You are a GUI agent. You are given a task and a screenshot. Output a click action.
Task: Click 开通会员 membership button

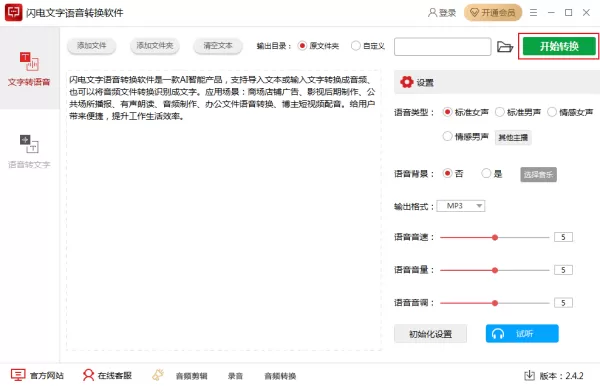click(x=493, y=13)
